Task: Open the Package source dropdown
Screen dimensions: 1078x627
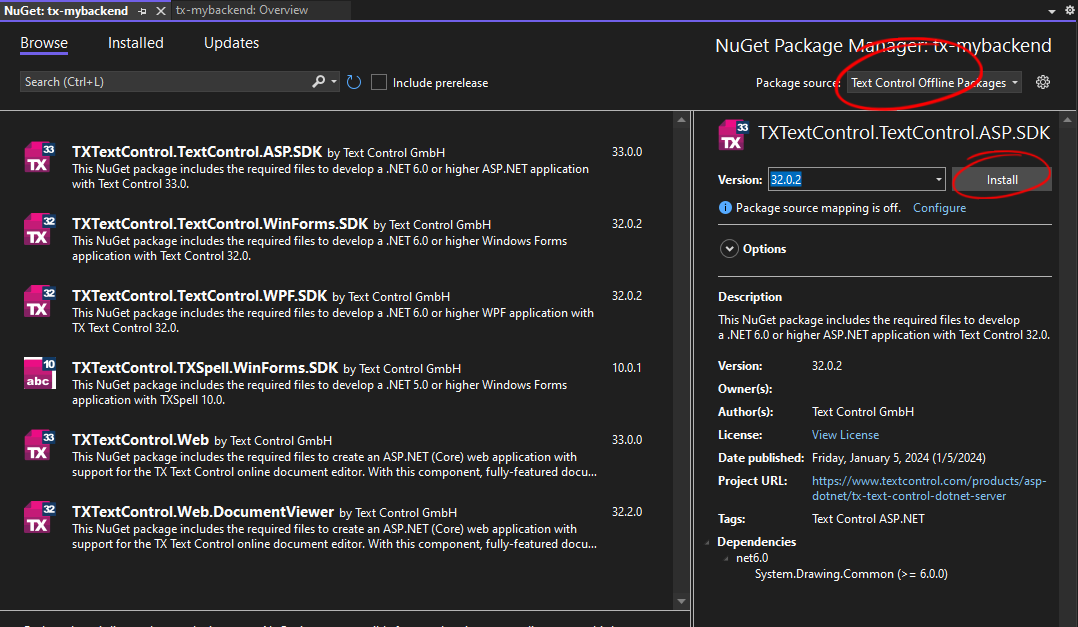Action: 934,82
